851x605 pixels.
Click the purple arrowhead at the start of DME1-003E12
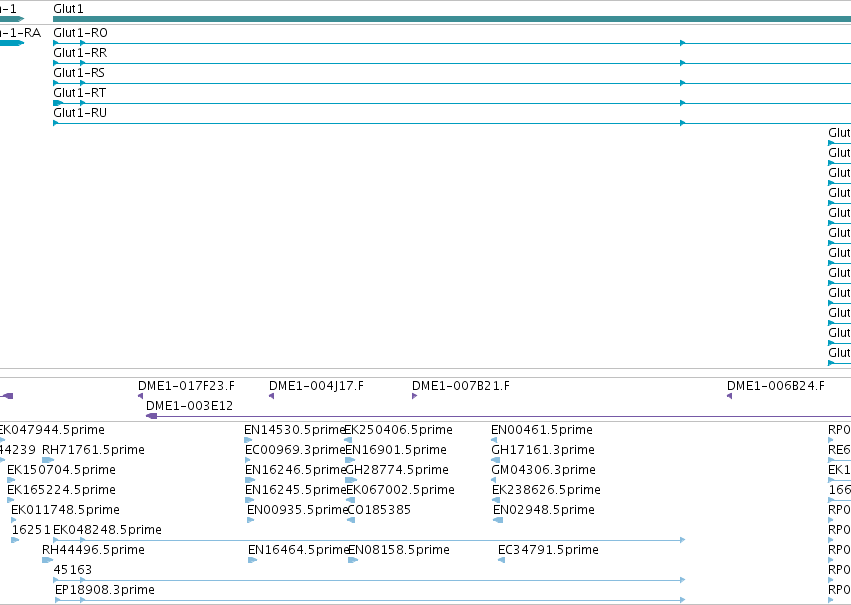click(x=151, y=416)
